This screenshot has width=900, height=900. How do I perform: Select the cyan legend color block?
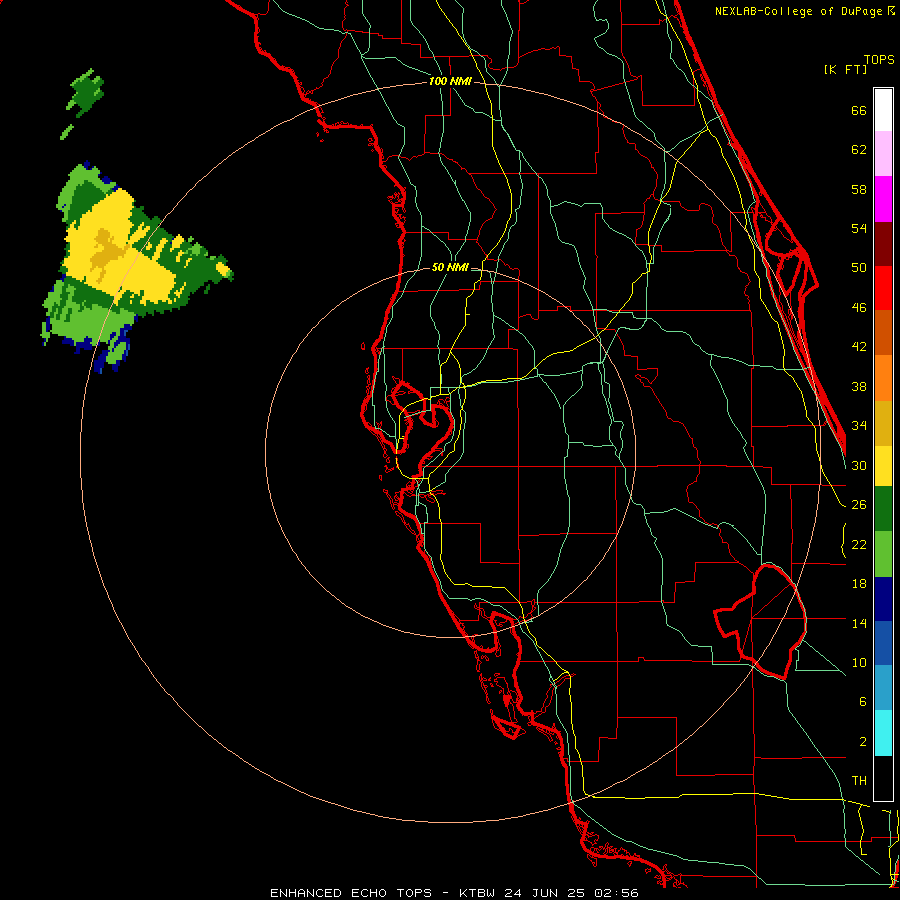click(x=883, y=733)
